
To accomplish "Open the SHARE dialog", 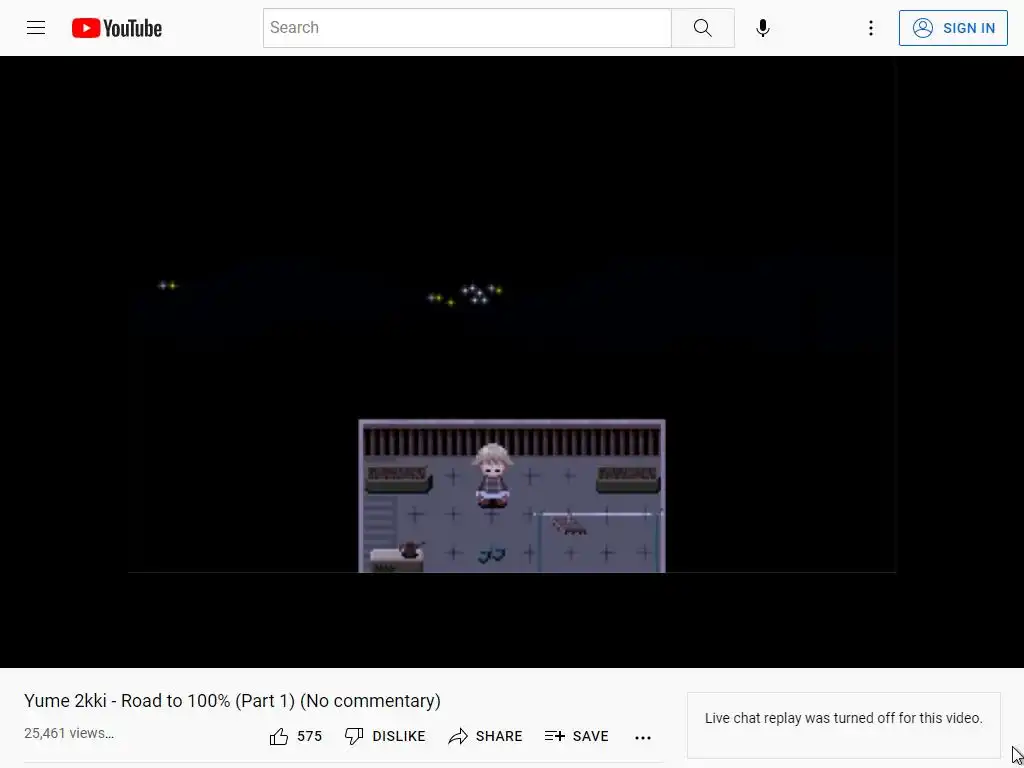I will (x=485, y=737).
